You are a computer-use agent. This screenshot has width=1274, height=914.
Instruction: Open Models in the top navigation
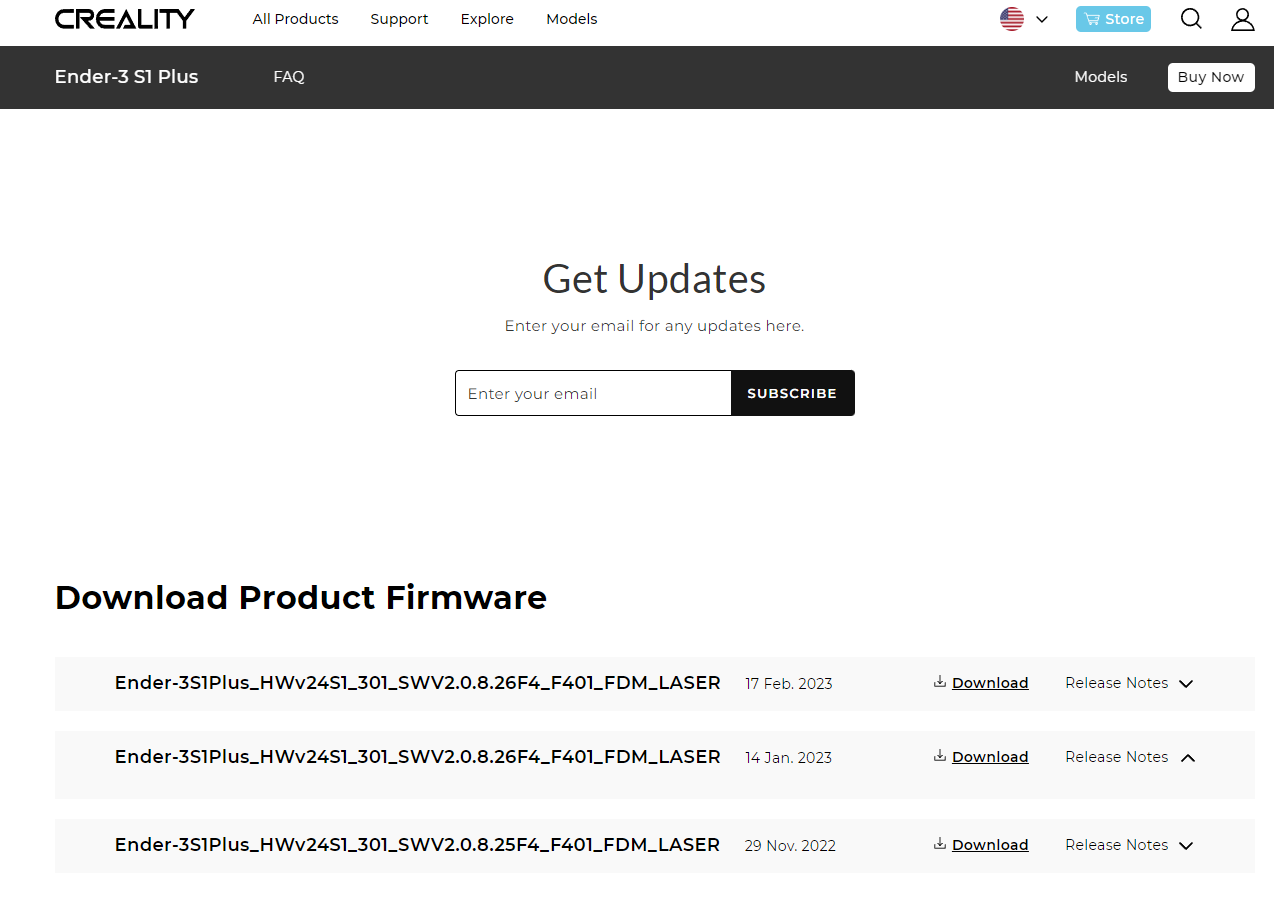[572, 19]
